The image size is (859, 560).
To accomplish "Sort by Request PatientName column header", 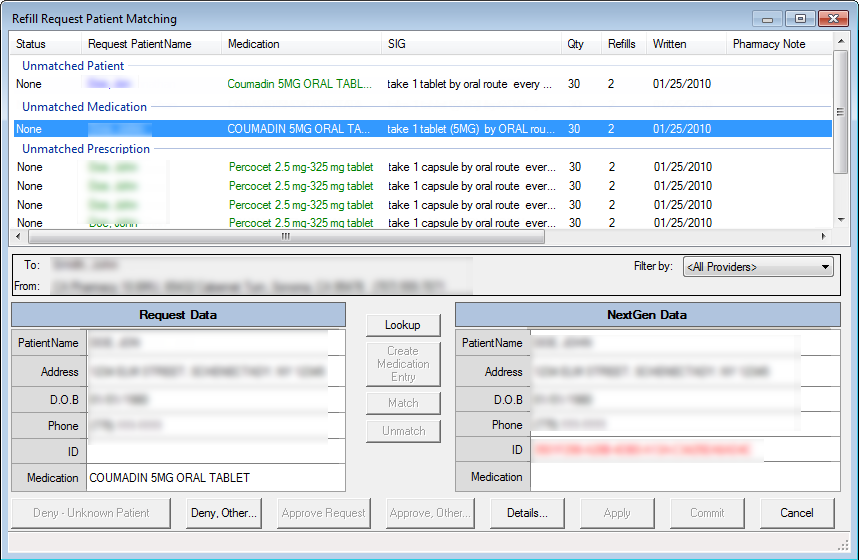I will tap(152, 44).
